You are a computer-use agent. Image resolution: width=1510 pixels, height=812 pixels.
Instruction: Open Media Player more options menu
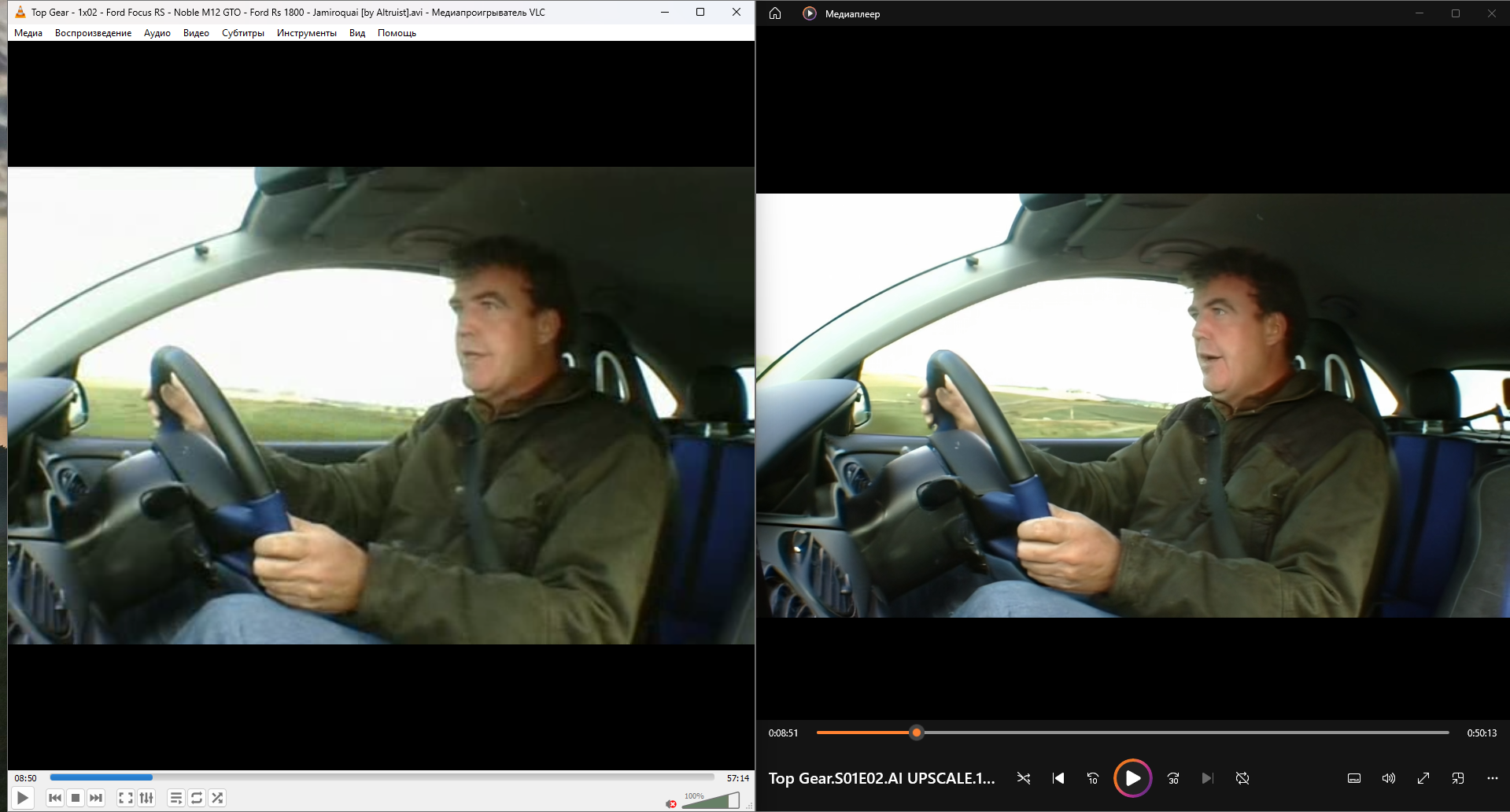(1493, 778)
